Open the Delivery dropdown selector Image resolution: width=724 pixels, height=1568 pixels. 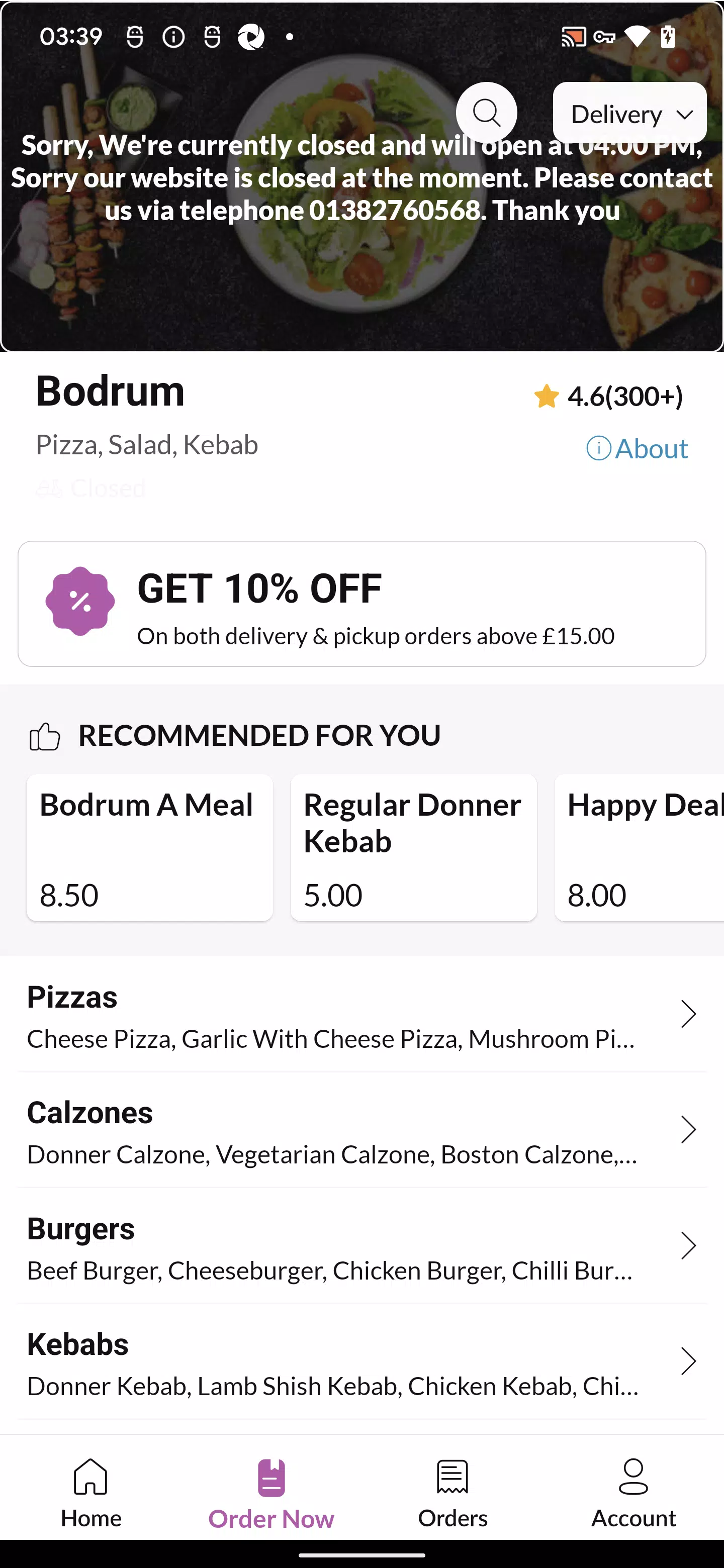(629, 113)
